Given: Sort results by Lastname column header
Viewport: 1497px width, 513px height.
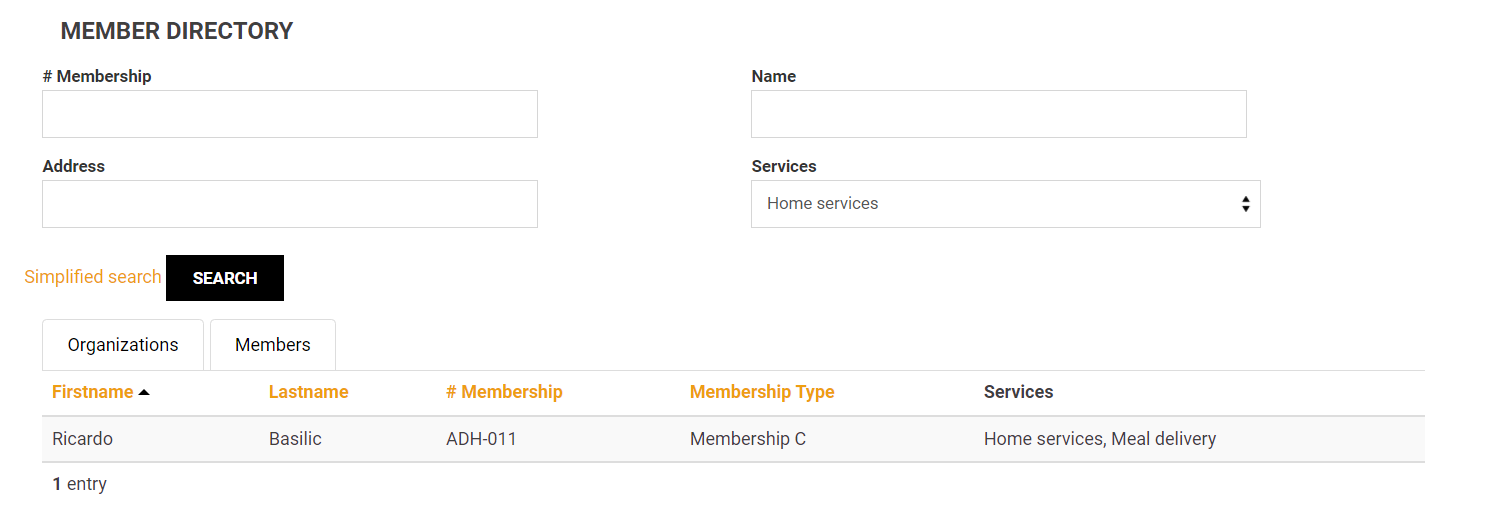Looking at the screenshot, I should [x=308, y=392].
